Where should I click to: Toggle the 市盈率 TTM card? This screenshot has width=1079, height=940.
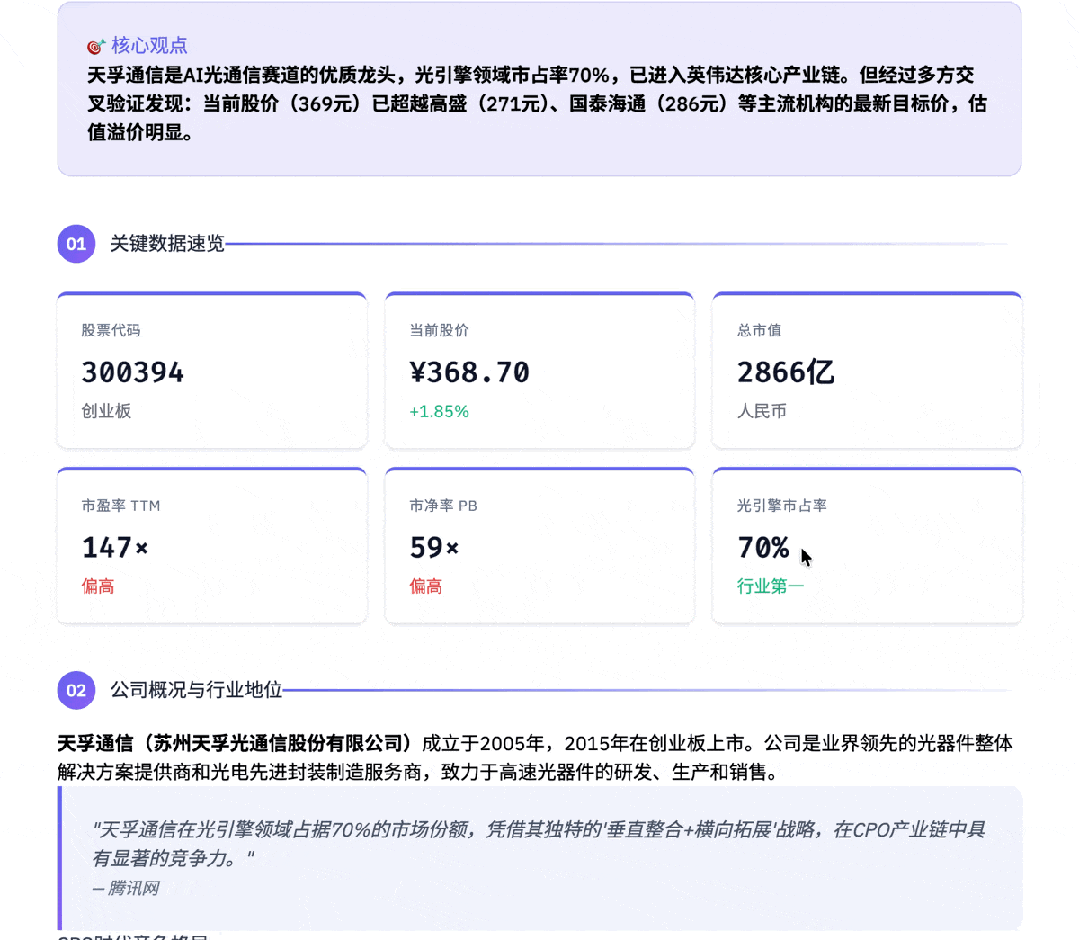point(212,545)
